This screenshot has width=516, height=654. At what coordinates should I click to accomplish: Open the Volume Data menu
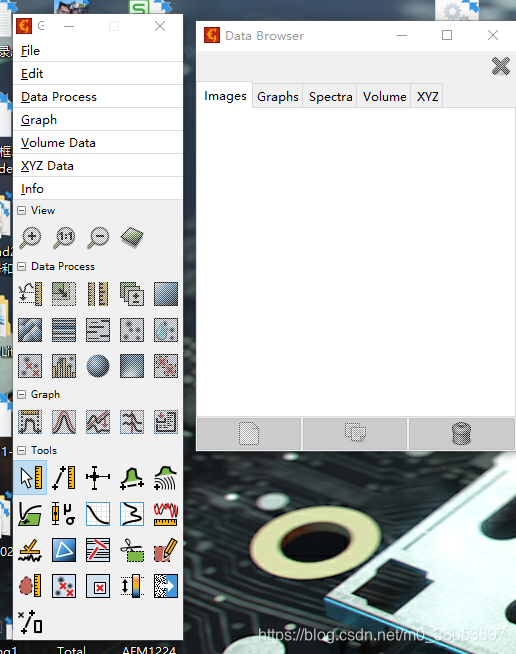point(98,143)
